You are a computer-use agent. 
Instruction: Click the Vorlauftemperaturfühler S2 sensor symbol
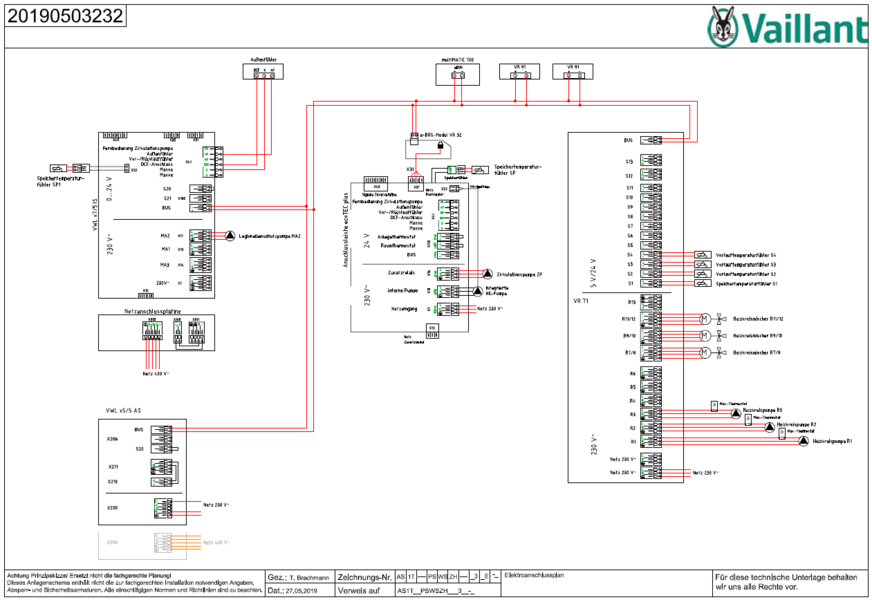coord(703,274)
